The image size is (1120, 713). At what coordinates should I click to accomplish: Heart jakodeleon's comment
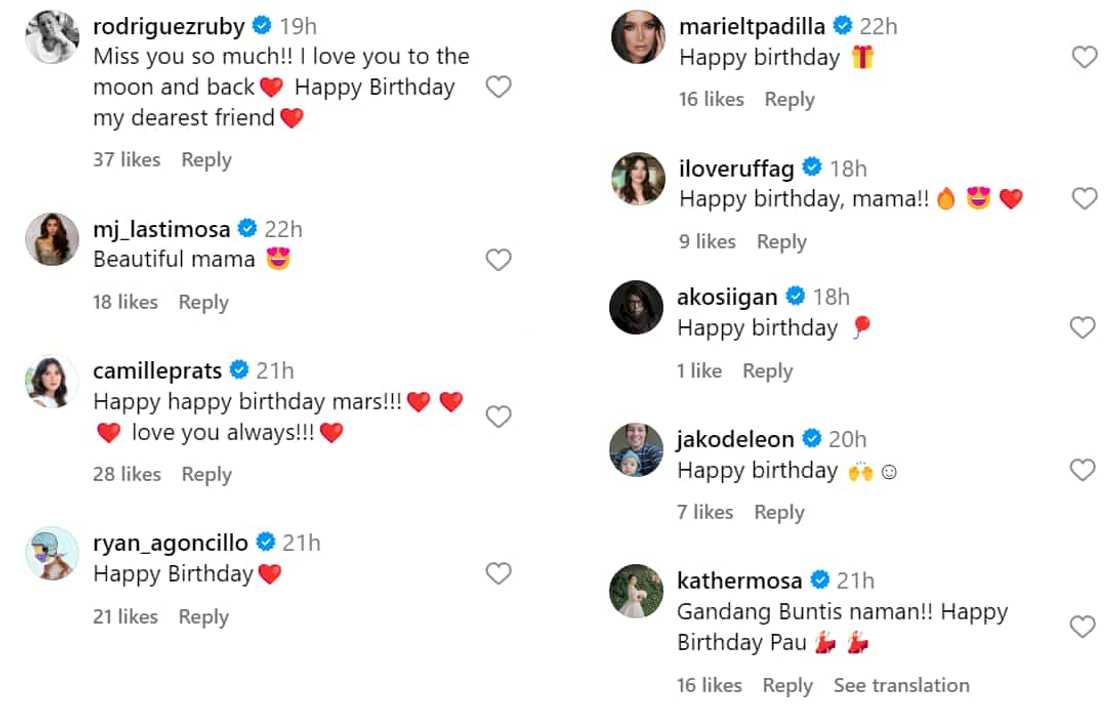point(1083,470)
